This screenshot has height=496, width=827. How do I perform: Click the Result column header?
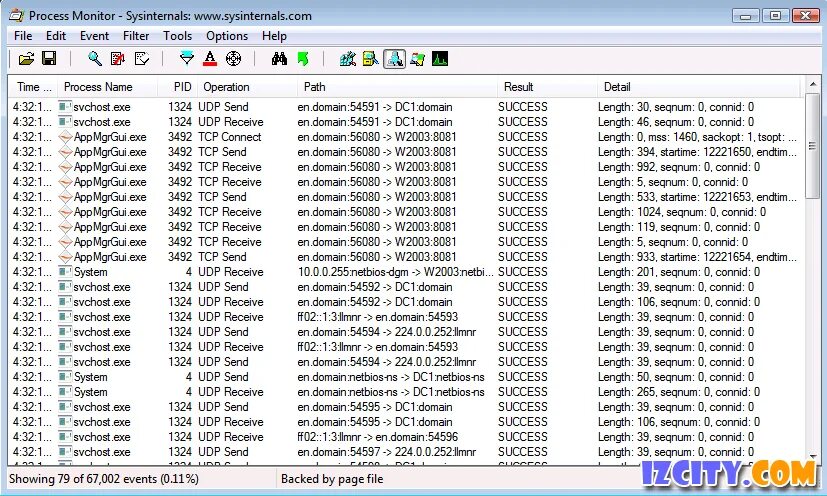(547, 87)
